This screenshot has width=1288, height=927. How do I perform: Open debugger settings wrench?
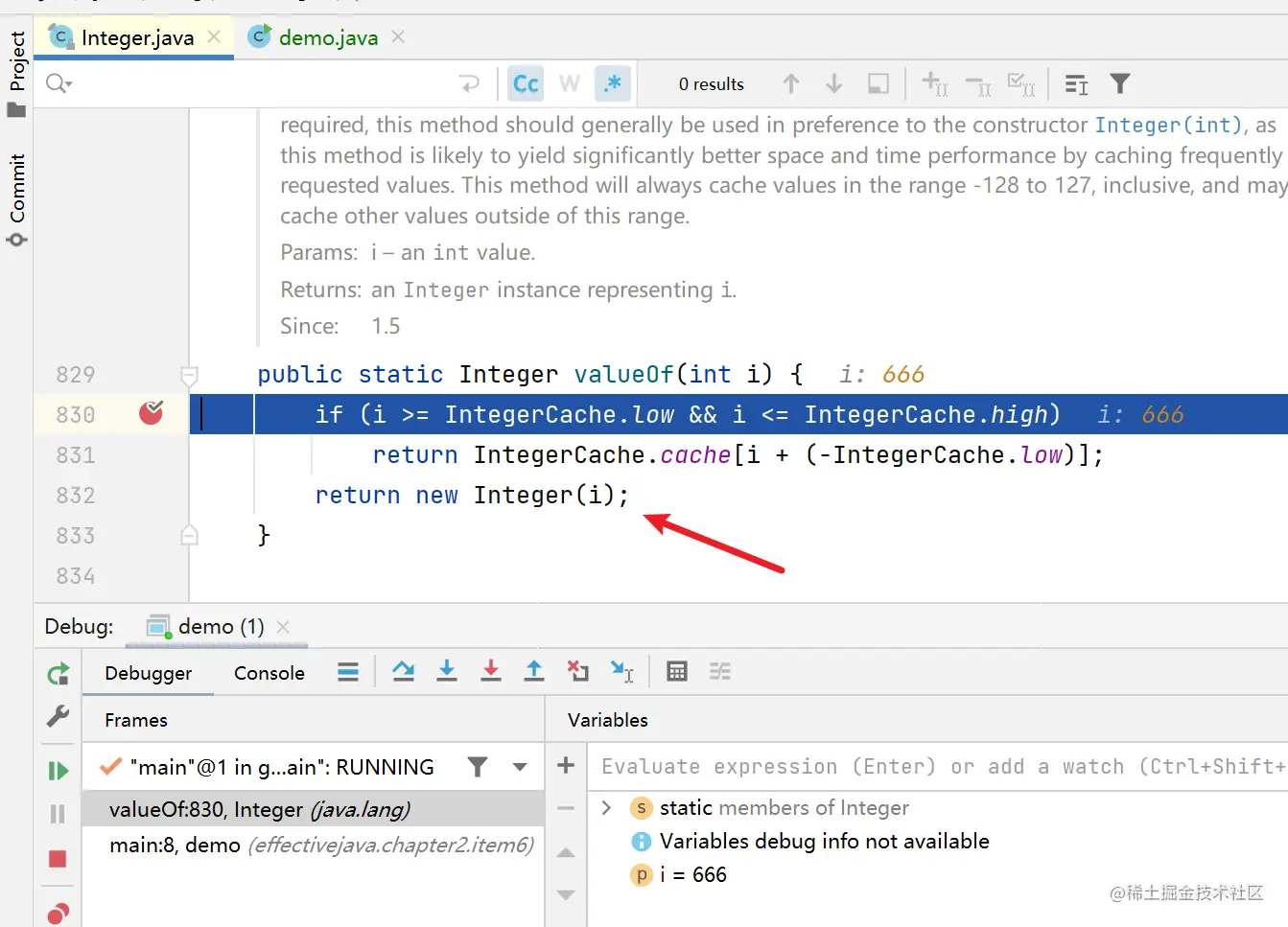(x=58, y=716)
